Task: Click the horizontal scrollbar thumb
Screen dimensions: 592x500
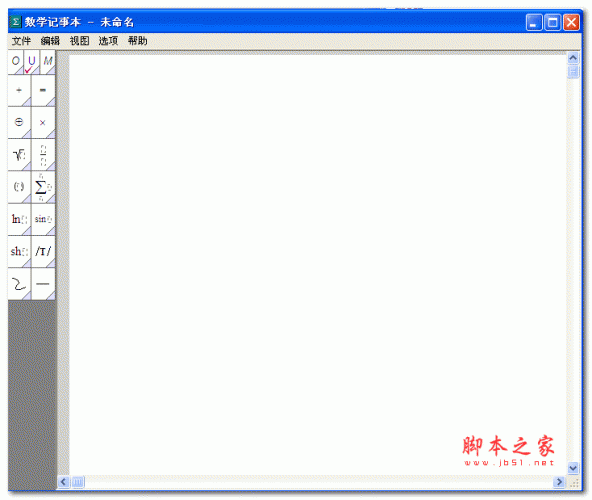Action: tap(78, 482)
